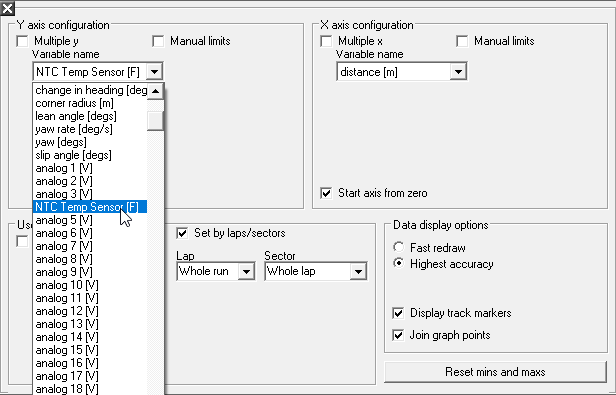Select the Highest accuracy radio button

tap(399, 263)
